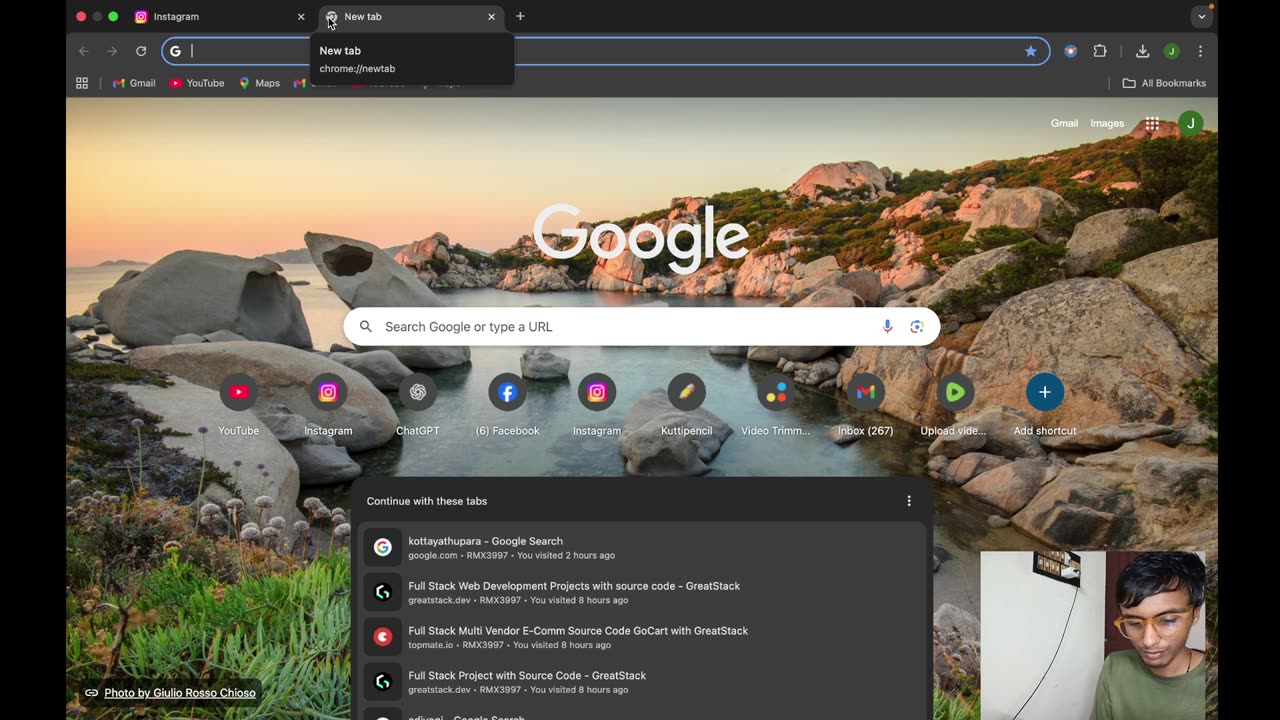Open the Google account J avatar on page
The height and width of the screenshot is (720, 1280).
(1190, 123)
